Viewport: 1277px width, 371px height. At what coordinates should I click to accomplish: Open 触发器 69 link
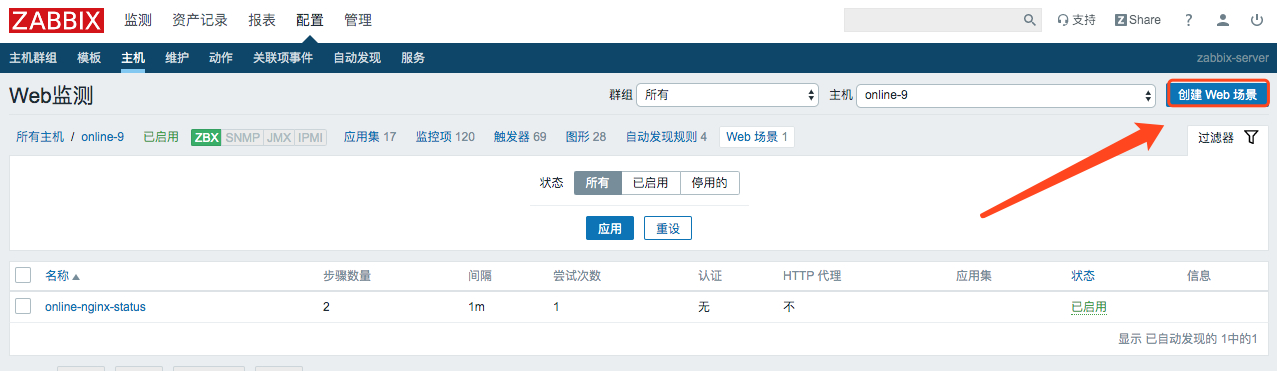[520, 137]
